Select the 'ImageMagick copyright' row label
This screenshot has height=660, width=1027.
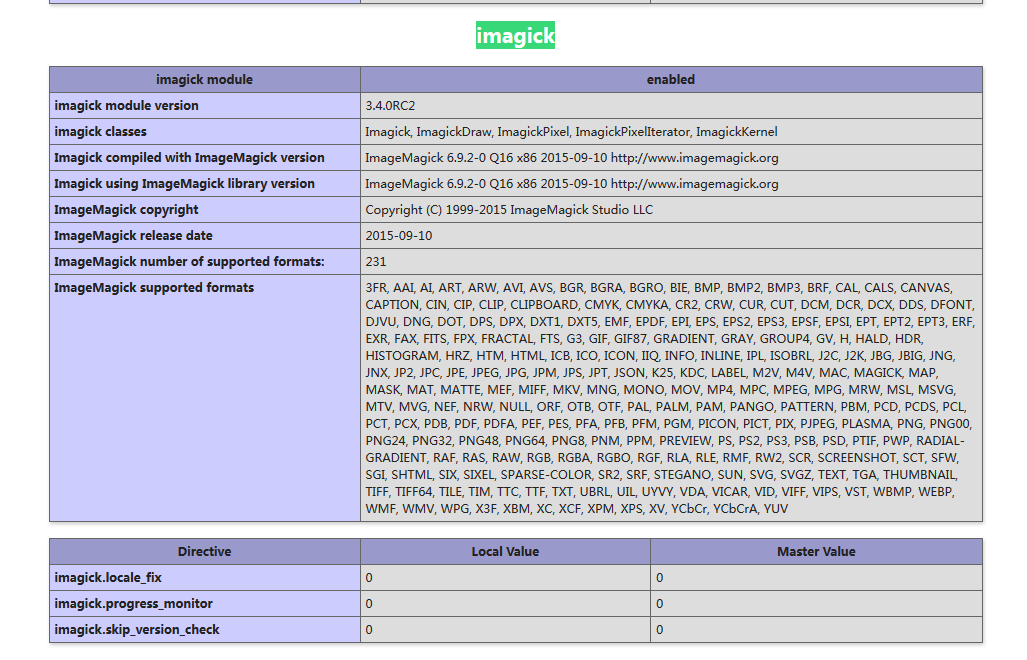(x=204, y=210)
